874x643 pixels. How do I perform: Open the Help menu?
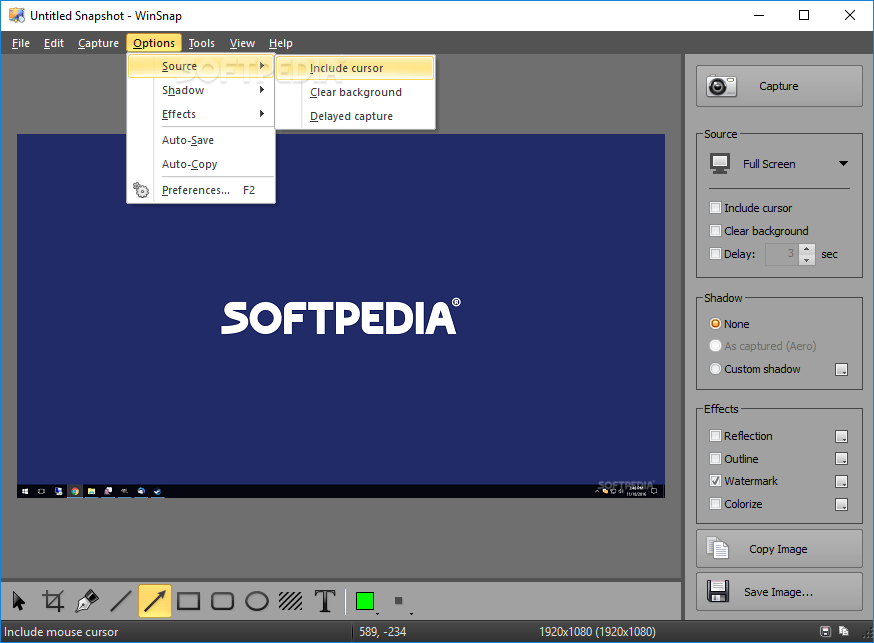pos(280,43)
